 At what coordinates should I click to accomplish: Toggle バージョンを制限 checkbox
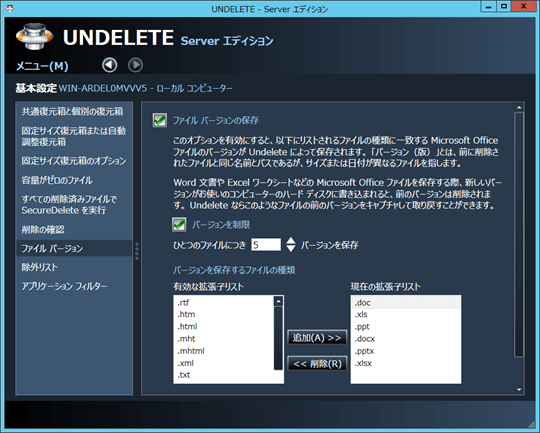pyautogui.click(x=179, y=225)
